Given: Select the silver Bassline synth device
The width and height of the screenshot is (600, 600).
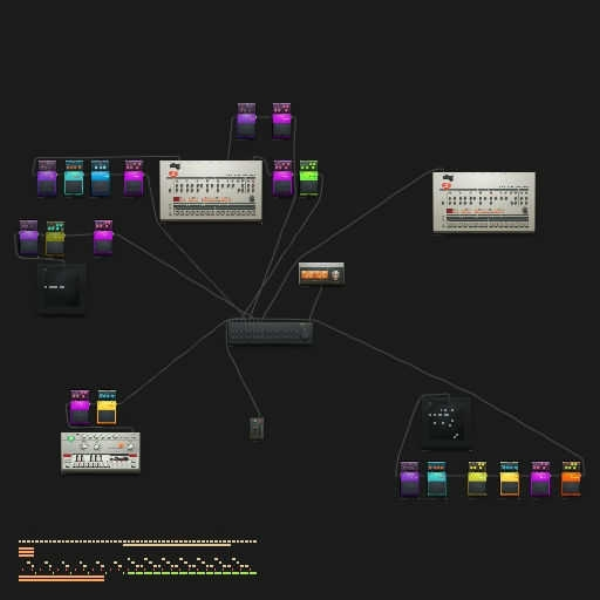Looking at the screenshot, I should [101, 453].
